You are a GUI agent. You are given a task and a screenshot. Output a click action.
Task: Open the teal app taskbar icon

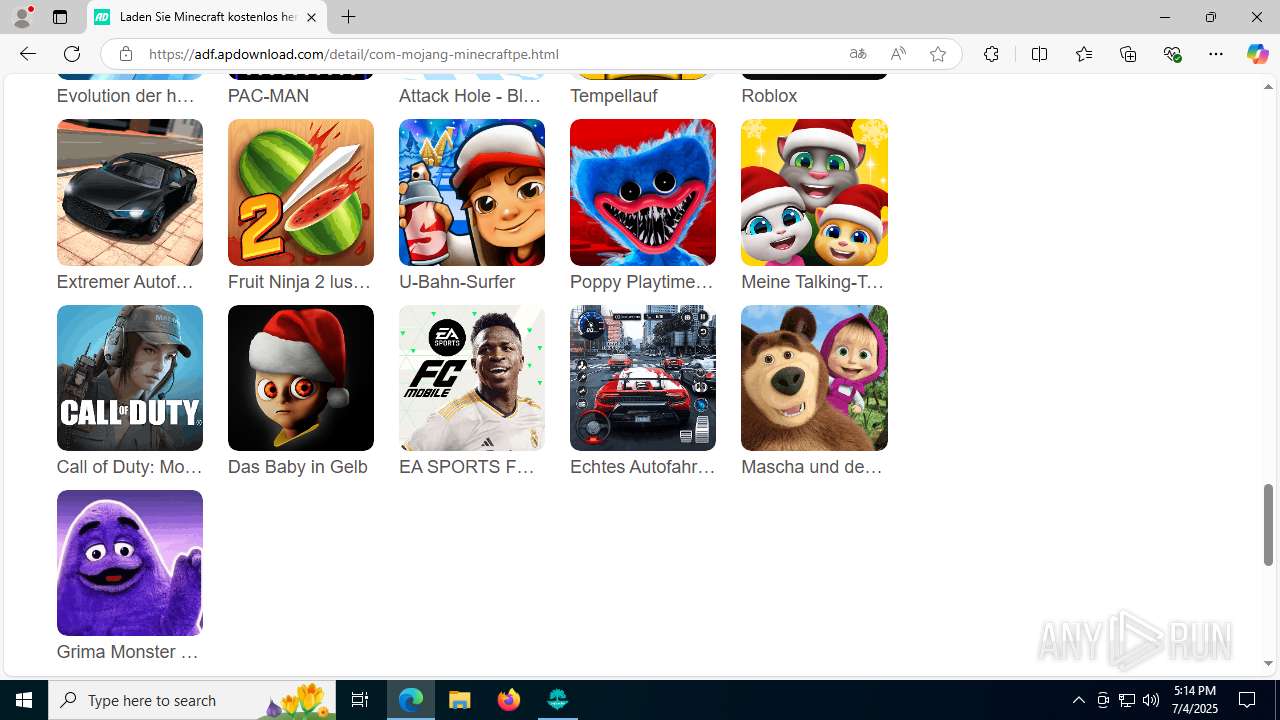click(x=558, y=700)
